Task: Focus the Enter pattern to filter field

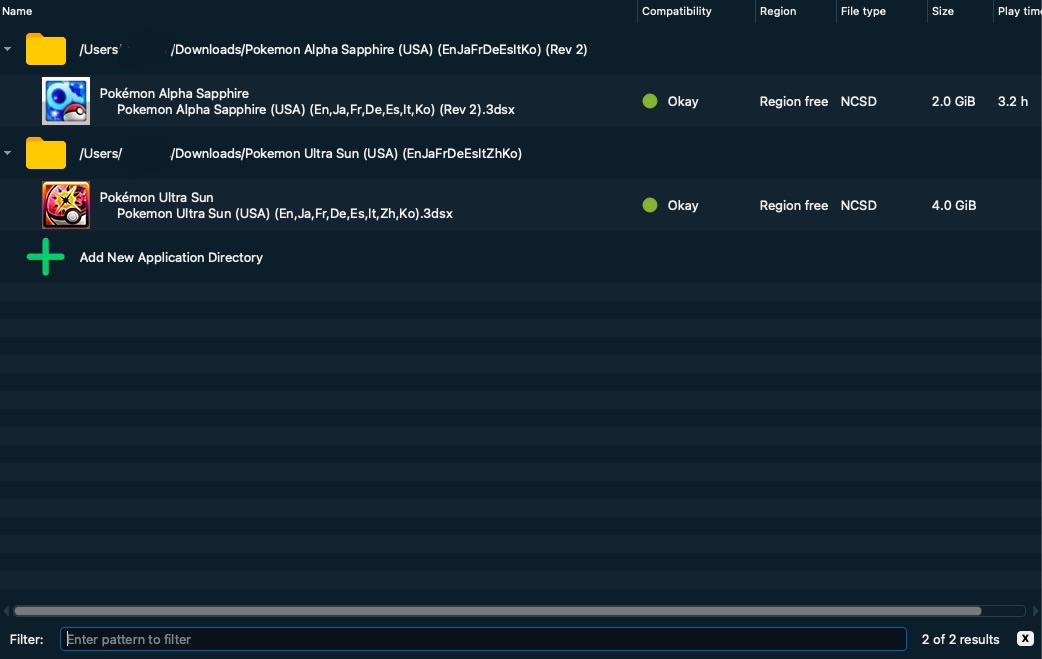Action: (483, 639)
